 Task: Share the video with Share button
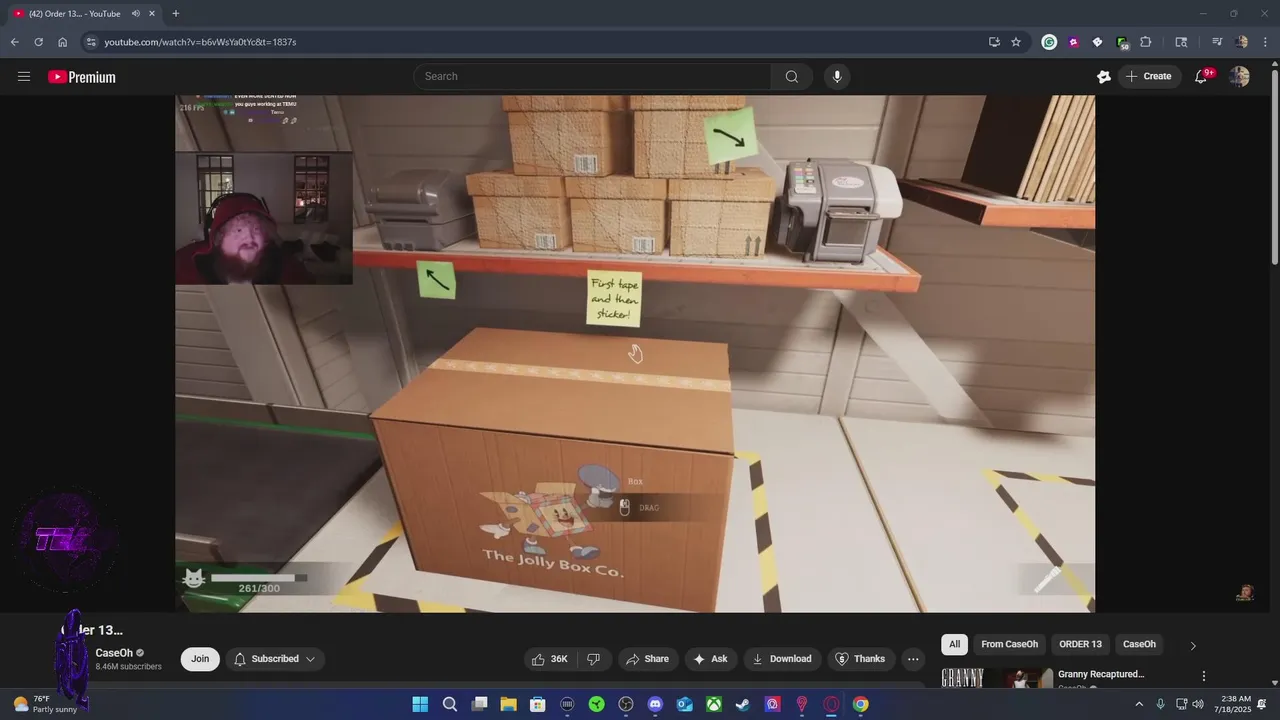tap(647, 659)
